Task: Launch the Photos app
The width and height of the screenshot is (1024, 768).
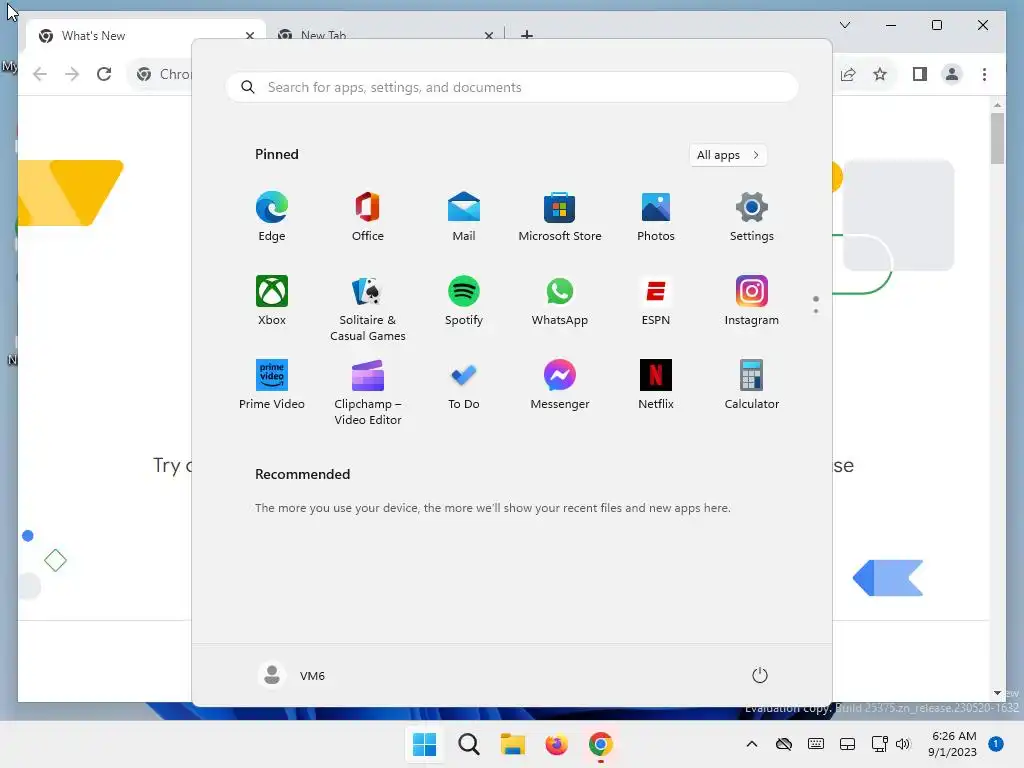Action: click(656, 216)
